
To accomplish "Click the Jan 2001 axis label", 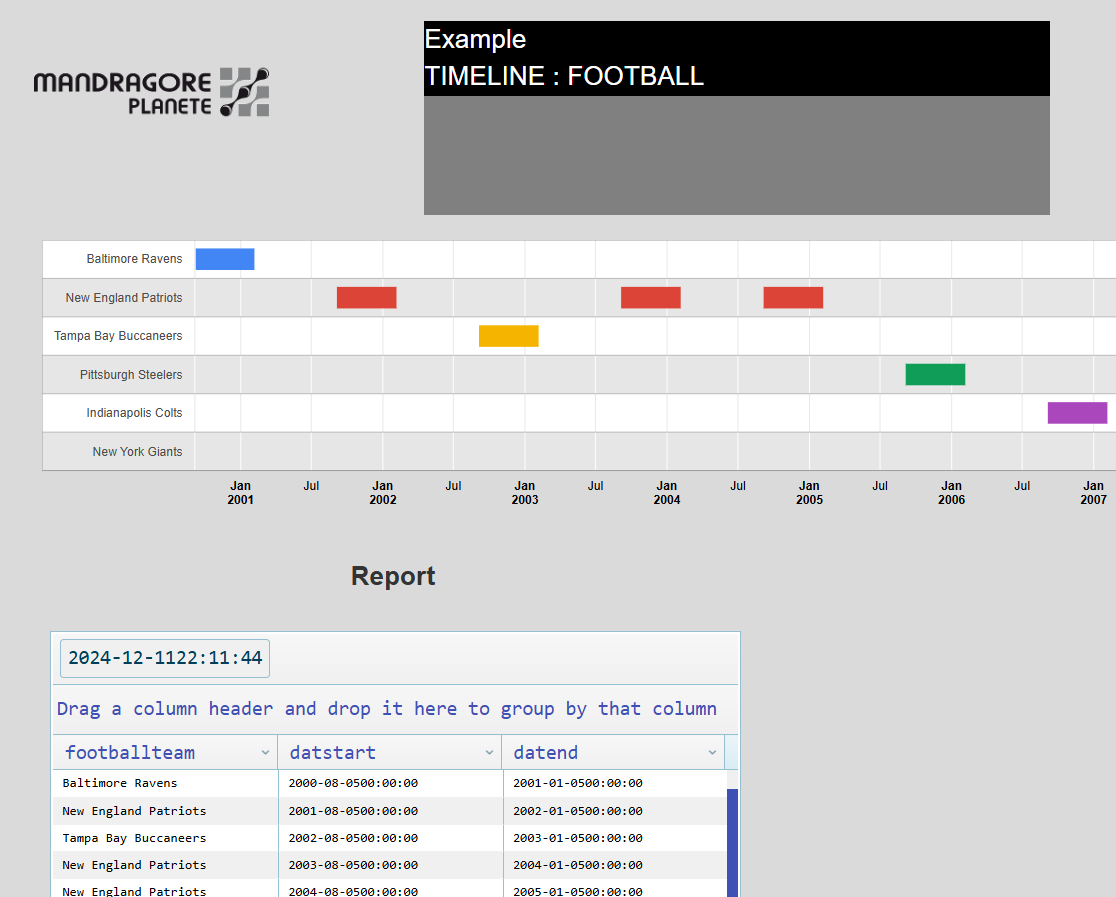I will coord(241,493).
